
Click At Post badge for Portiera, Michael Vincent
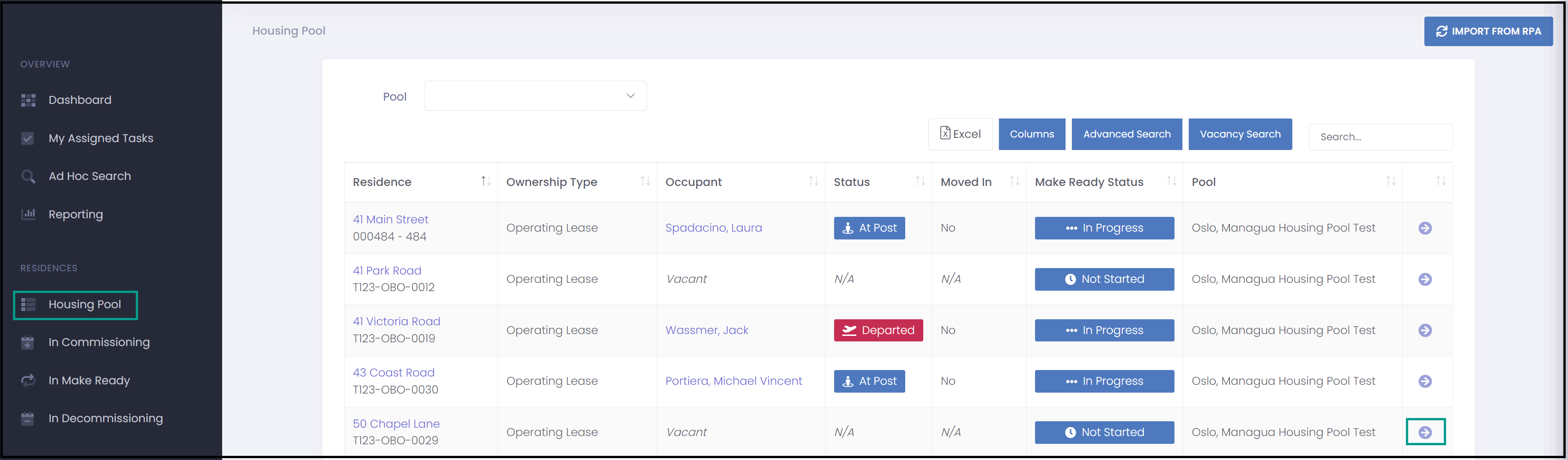pos(869,382)
